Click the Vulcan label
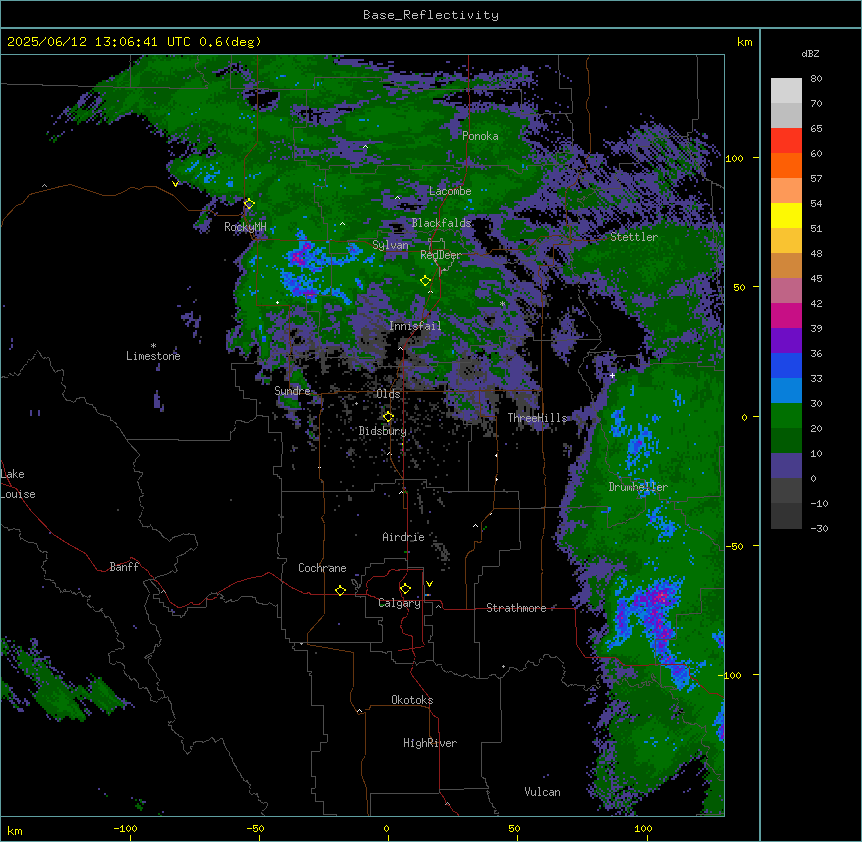The width and height of the screenshot is (862, 842). click(542, 792)
